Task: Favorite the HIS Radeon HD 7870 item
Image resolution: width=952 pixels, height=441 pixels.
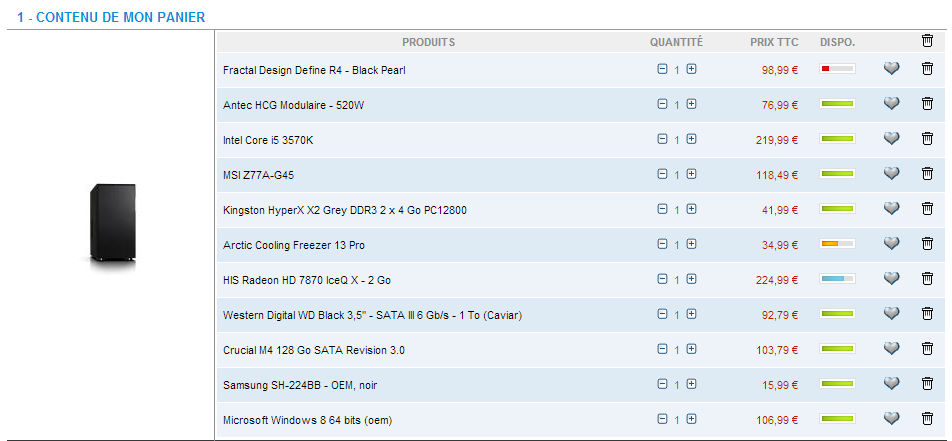Action: 892,279
